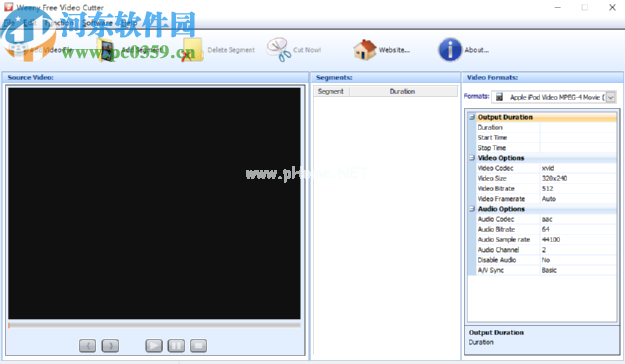
Task: Step to the next frame
Action: point(110,346)
